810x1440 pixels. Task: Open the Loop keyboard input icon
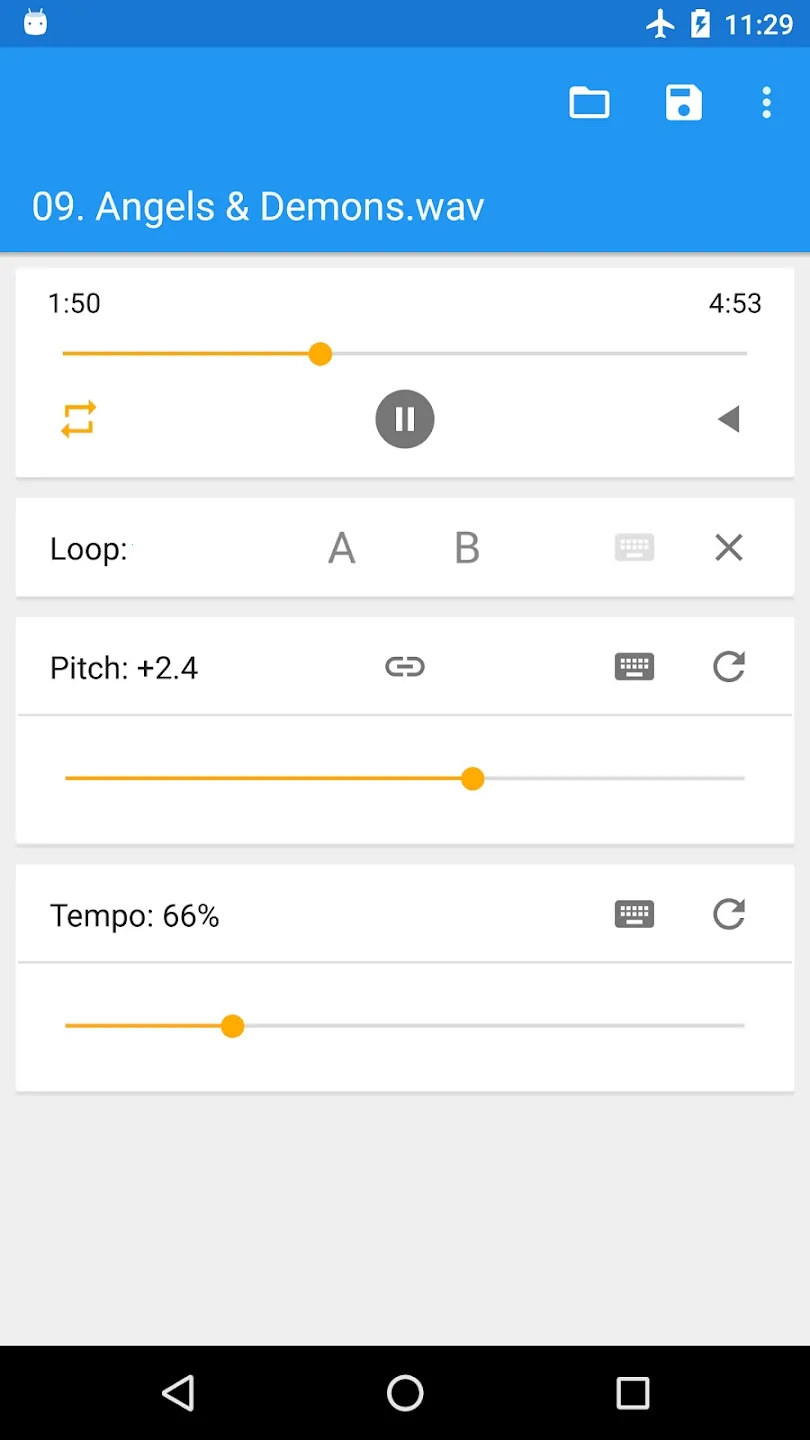point(634,548)
